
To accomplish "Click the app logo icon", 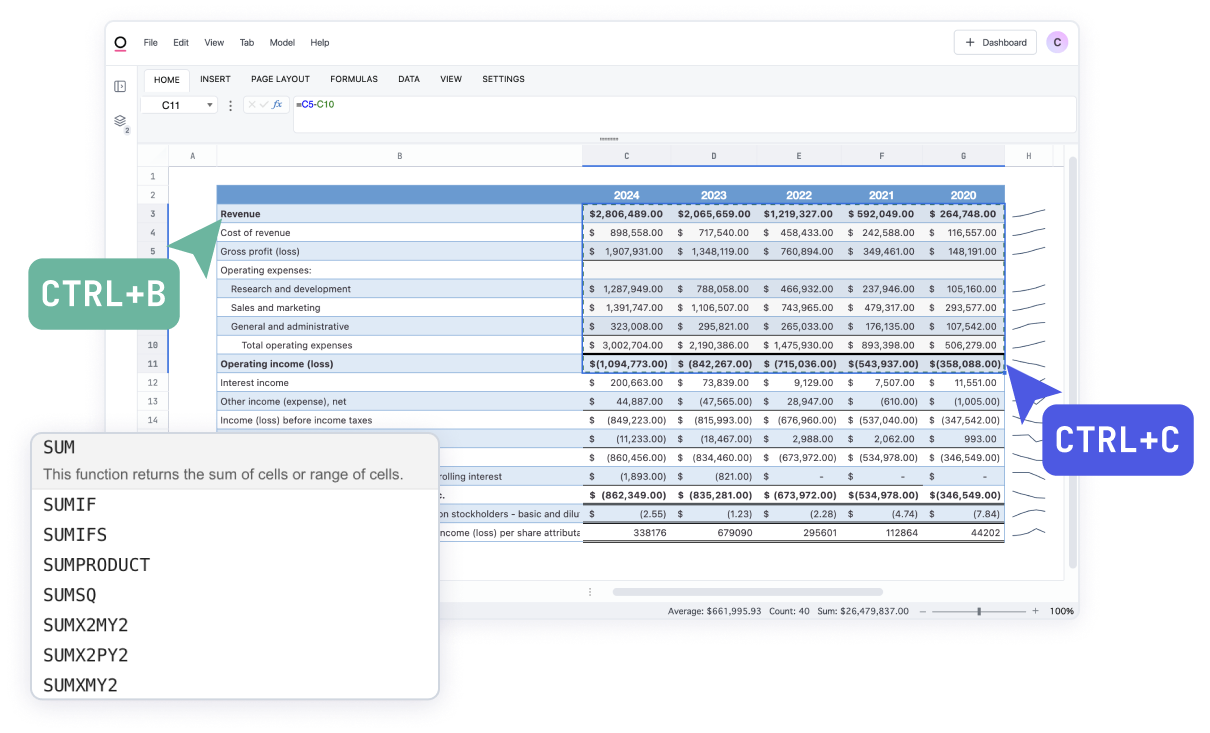I will [120, 43].
